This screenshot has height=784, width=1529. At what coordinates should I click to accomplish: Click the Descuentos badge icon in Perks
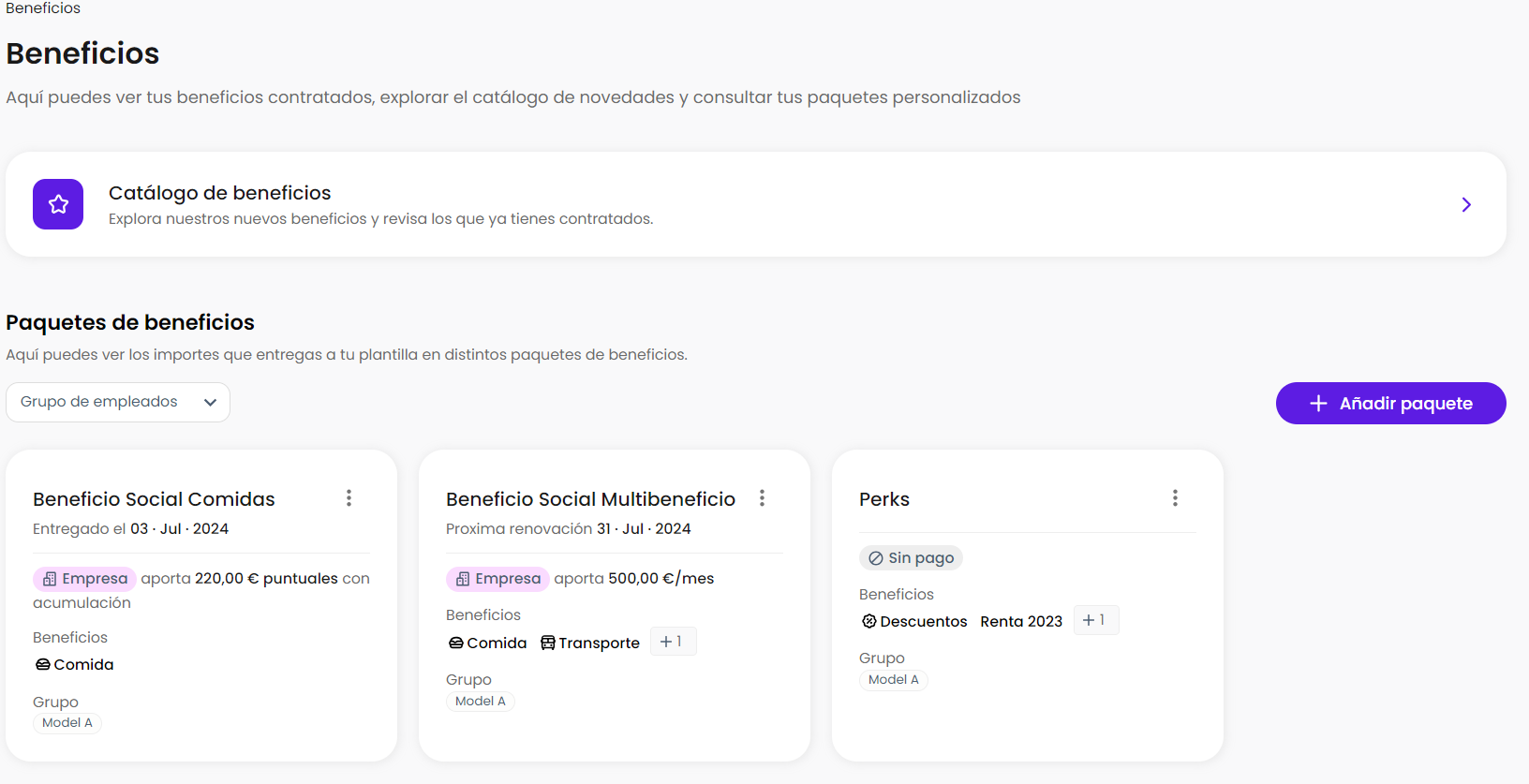point(869,622)
